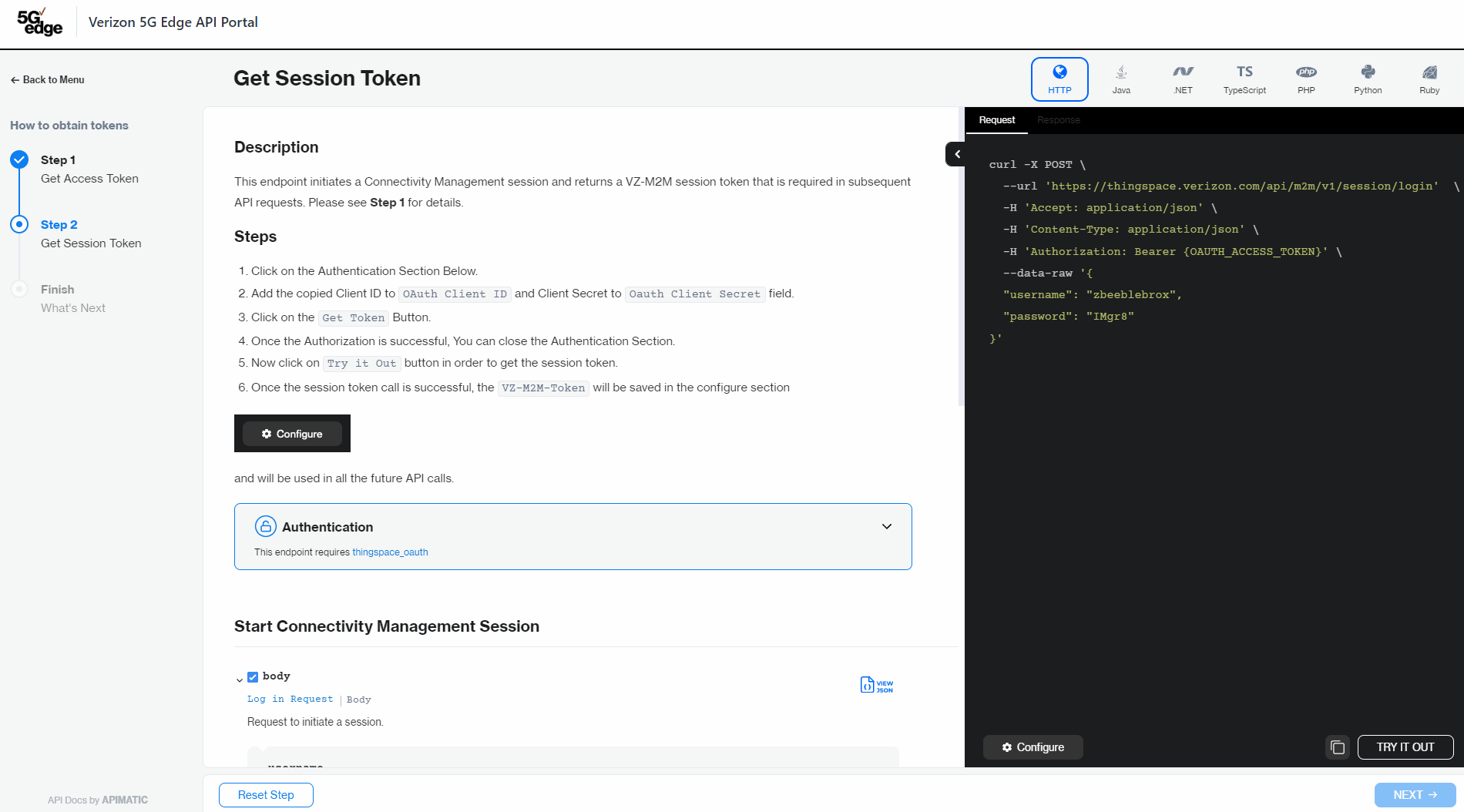Open Configure in the code panel
The image size is (1464, 812).
click(x=1033, y=747)
